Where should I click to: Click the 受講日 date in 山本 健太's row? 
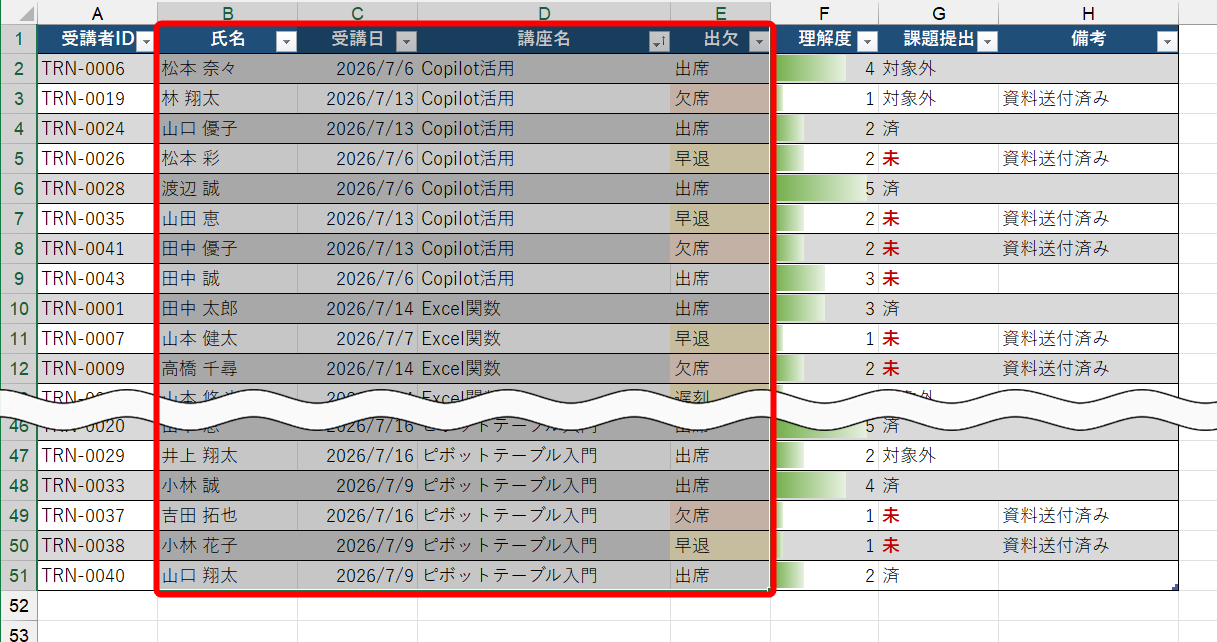point(375,339)
